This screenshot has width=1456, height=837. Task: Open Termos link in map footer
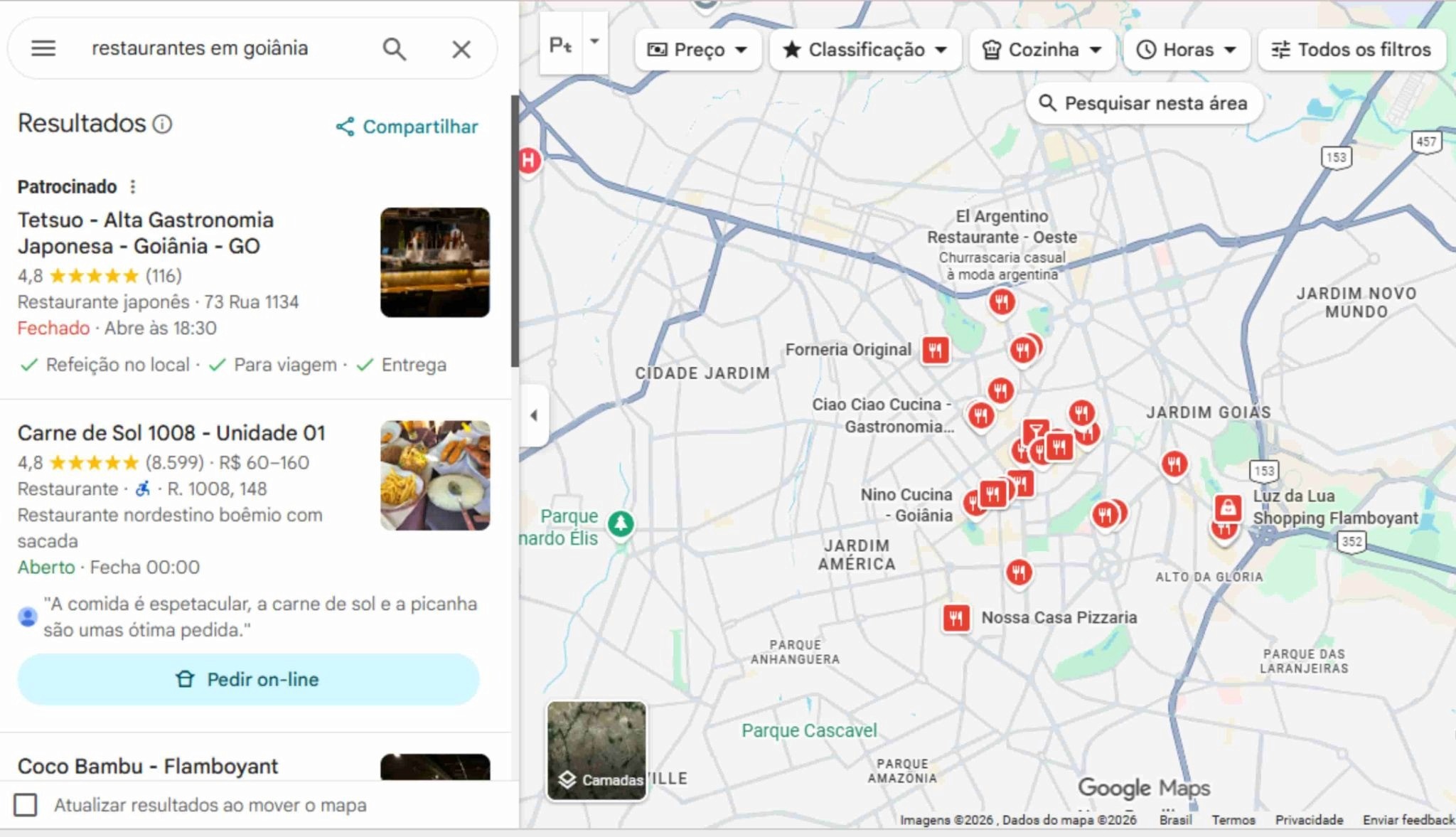tap(1233, 820)
